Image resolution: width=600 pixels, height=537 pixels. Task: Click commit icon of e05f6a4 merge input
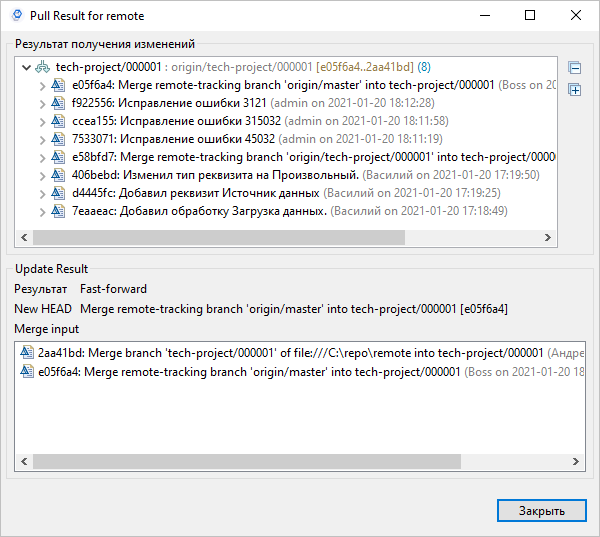(27, 371)
